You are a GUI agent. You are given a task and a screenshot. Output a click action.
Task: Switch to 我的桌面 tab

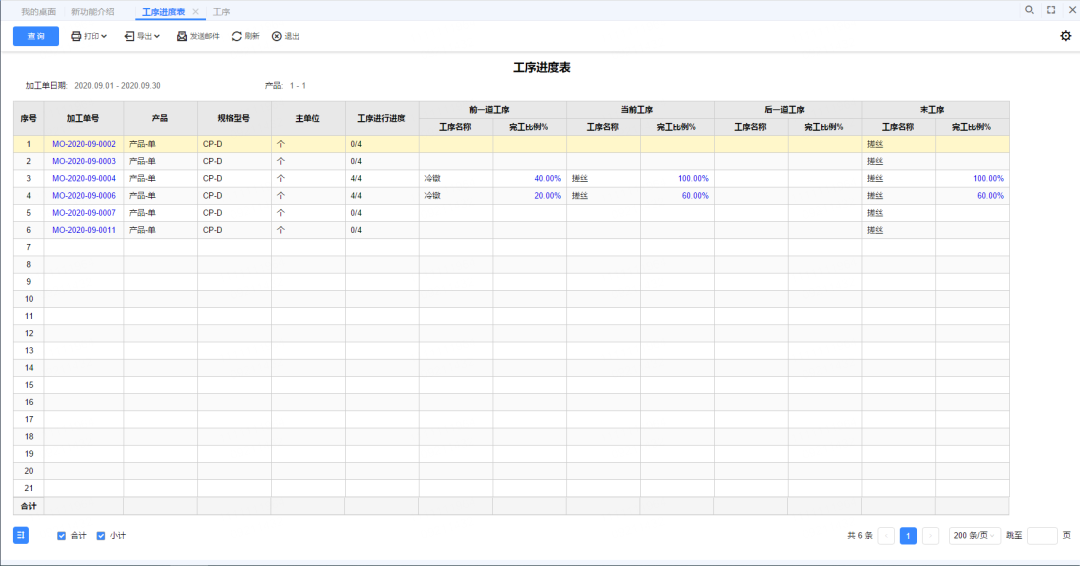pyautogui.click(x=39, y=12)
